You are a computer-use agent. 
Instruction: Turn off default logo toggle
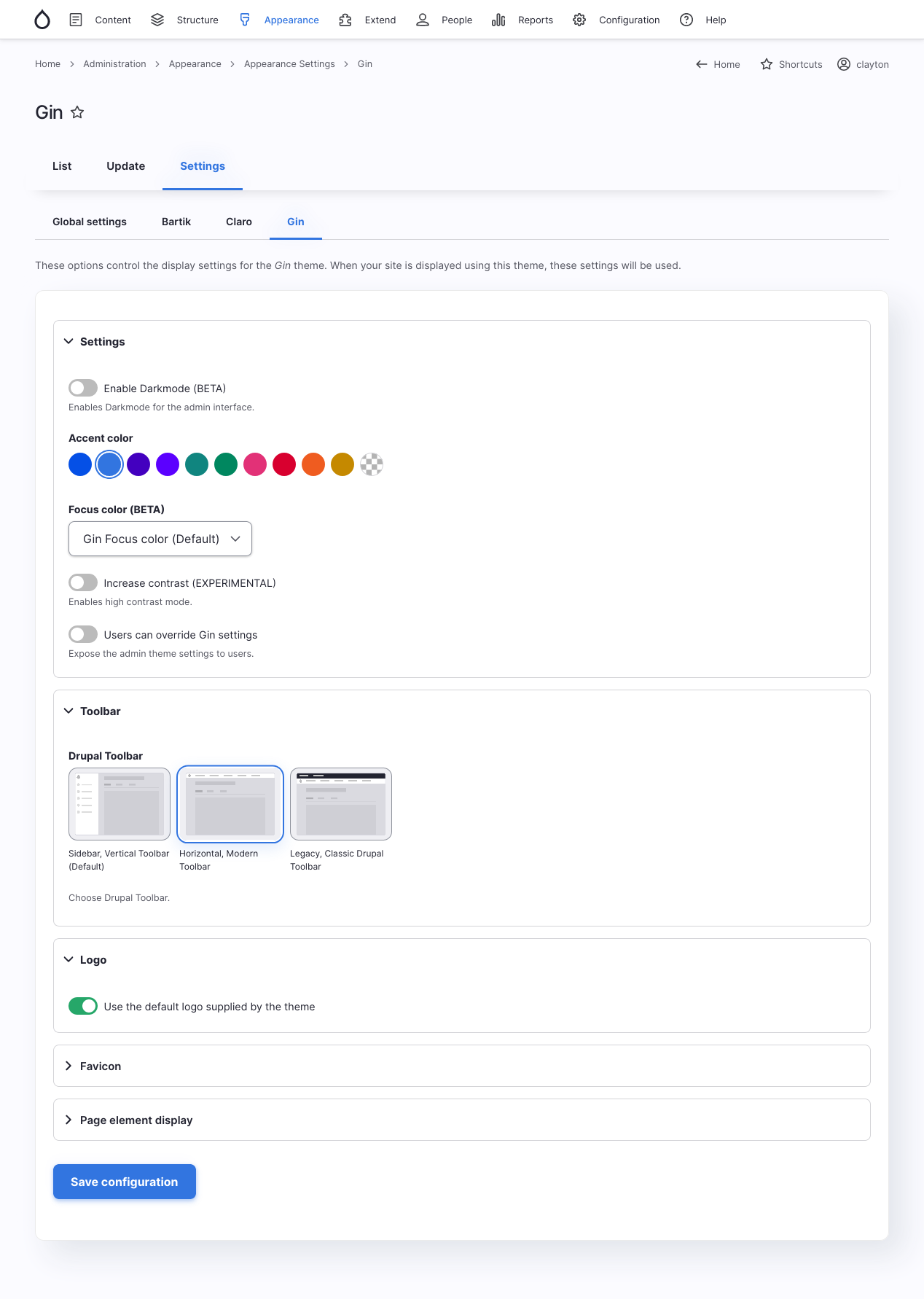click(83, 1006)
